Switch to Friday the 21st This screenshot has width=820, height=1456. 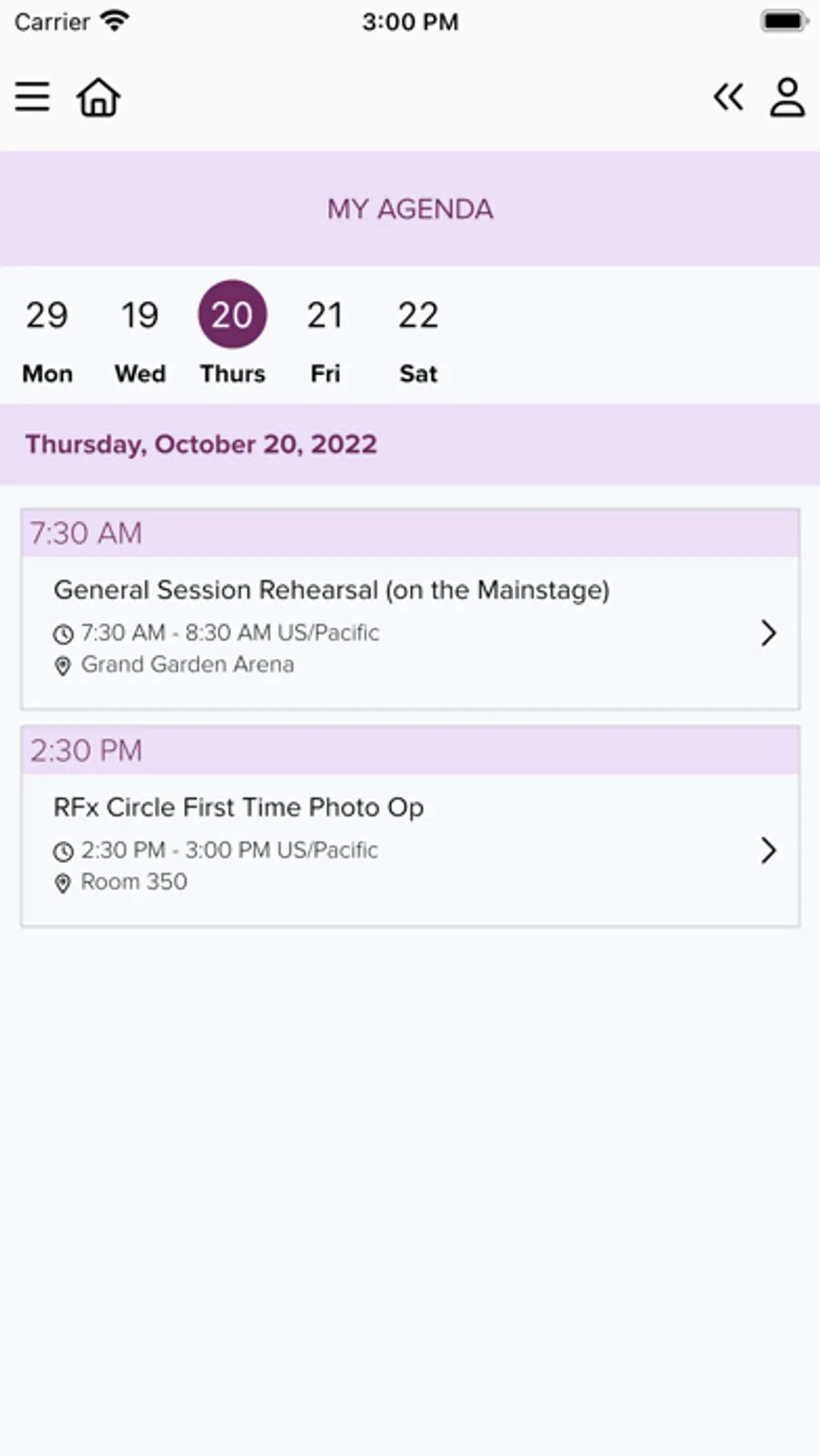point(325,334)
